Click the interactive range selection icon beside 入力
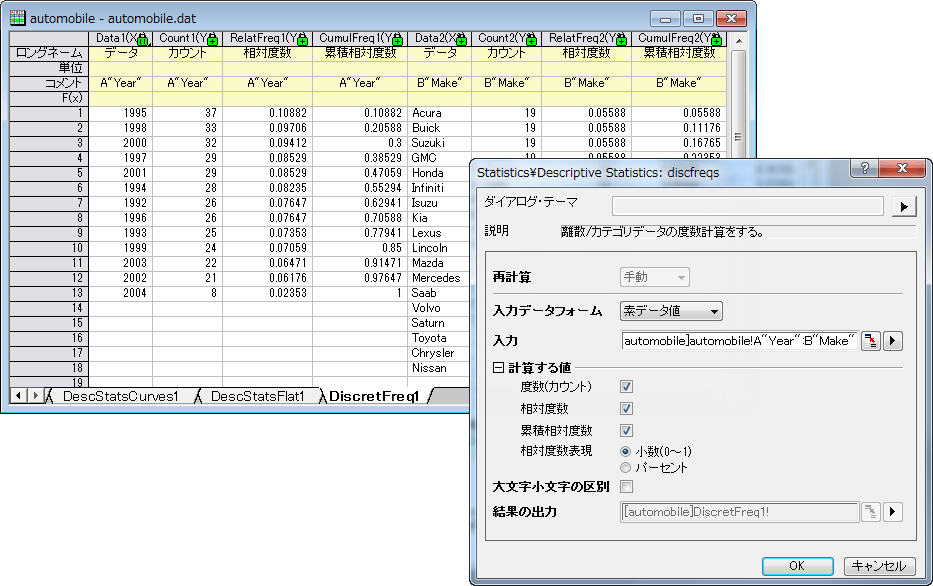Image resolution: width=933 pixels, height=586 pixels. [871, 341]
